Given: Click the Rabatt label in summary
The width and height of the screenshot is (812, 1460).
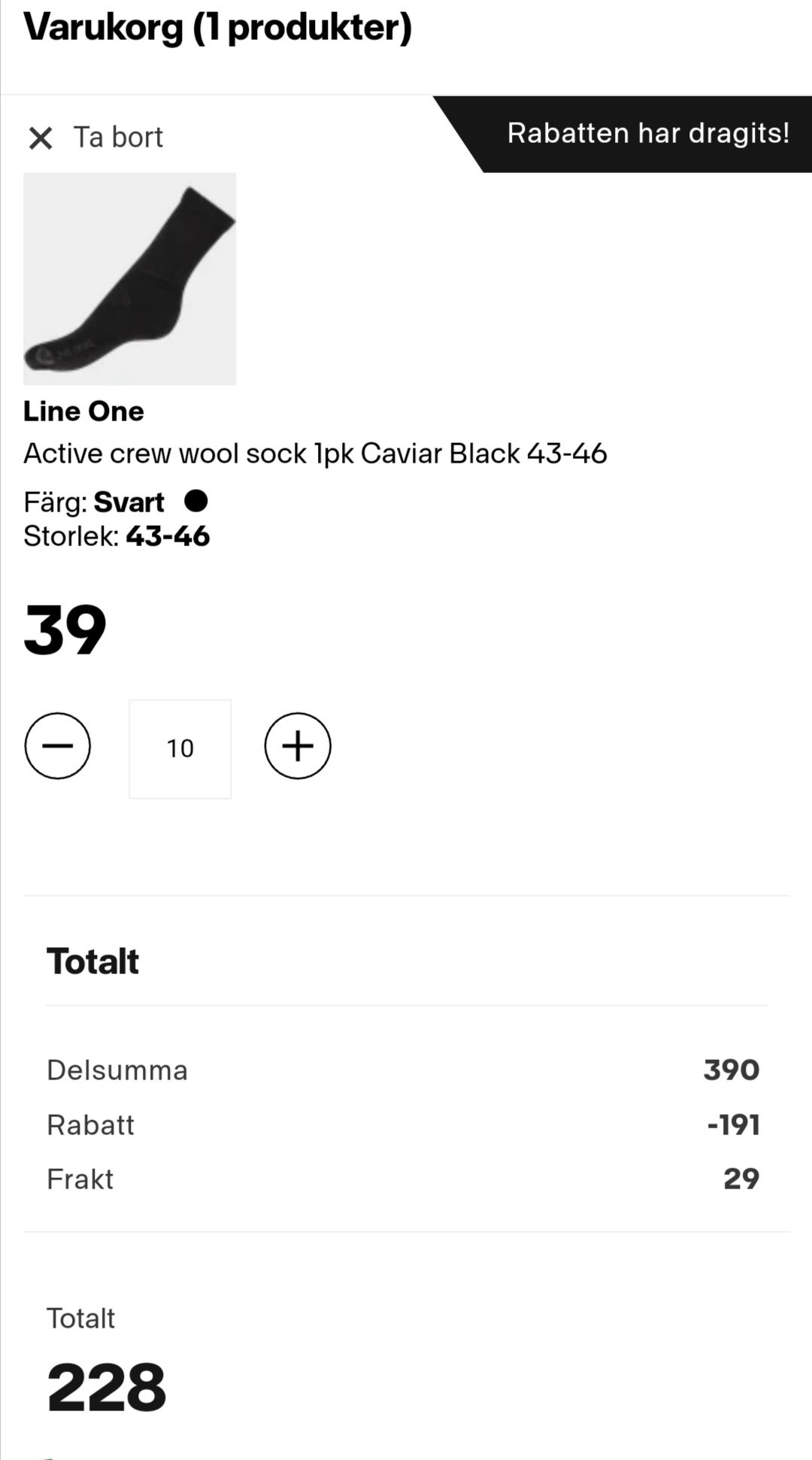Looking at the screenshot, I should click(x=90, y=1125).
